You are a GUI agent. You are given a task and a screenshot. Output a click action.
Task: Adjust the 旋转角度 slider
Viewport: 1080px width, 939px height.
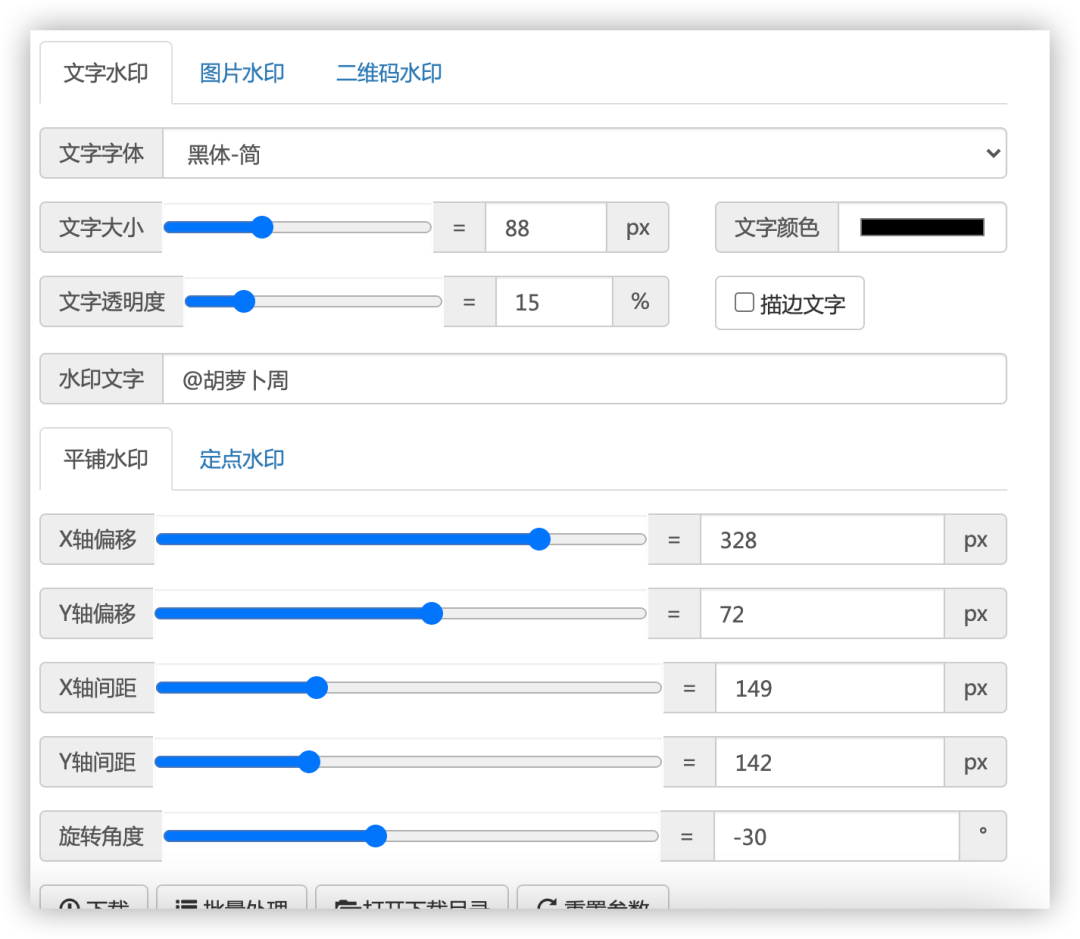click(x=411, y=836)
